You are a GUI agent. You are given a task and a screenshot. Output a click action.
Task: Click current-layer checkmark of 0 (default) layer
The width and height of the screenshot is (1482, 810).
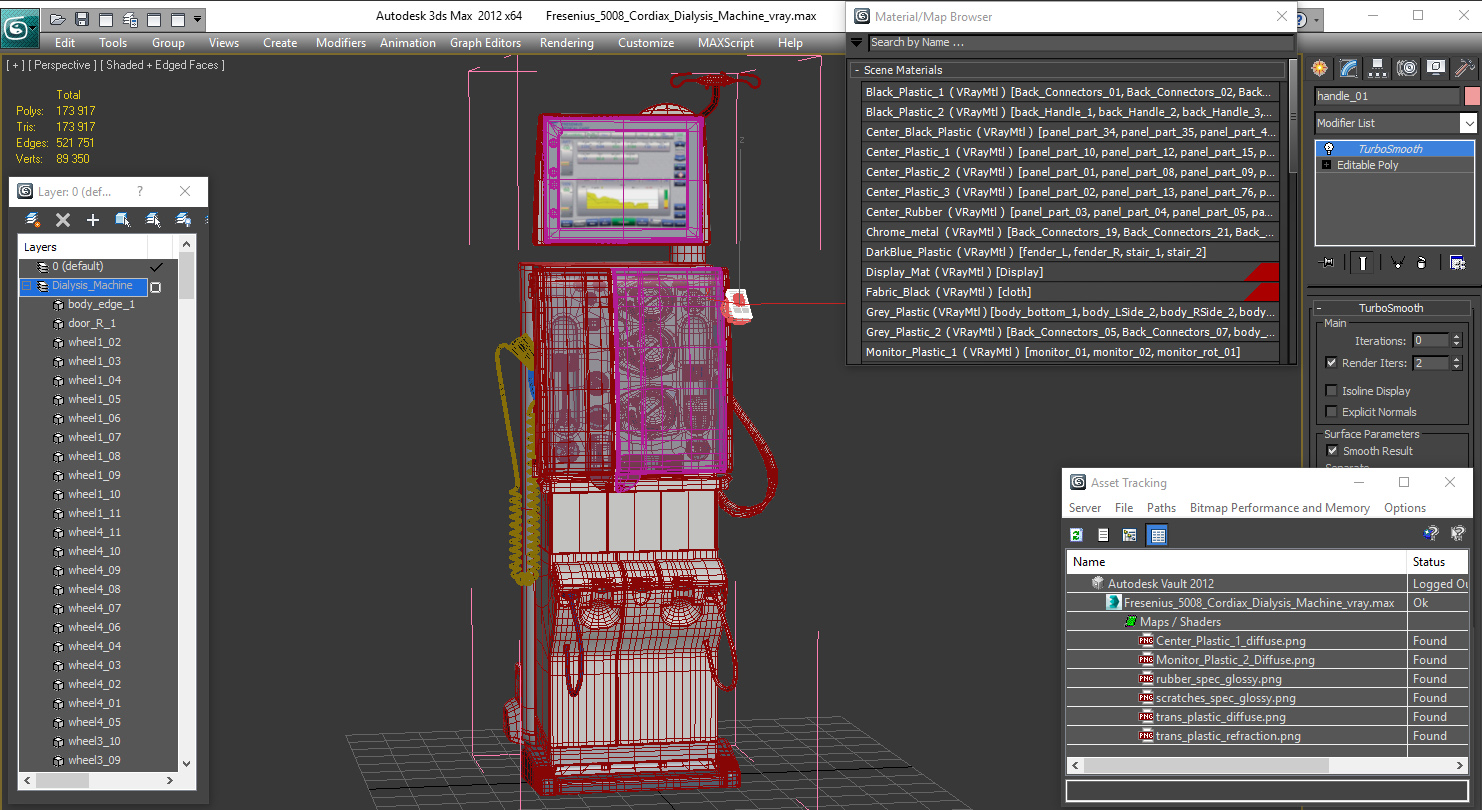156,267
